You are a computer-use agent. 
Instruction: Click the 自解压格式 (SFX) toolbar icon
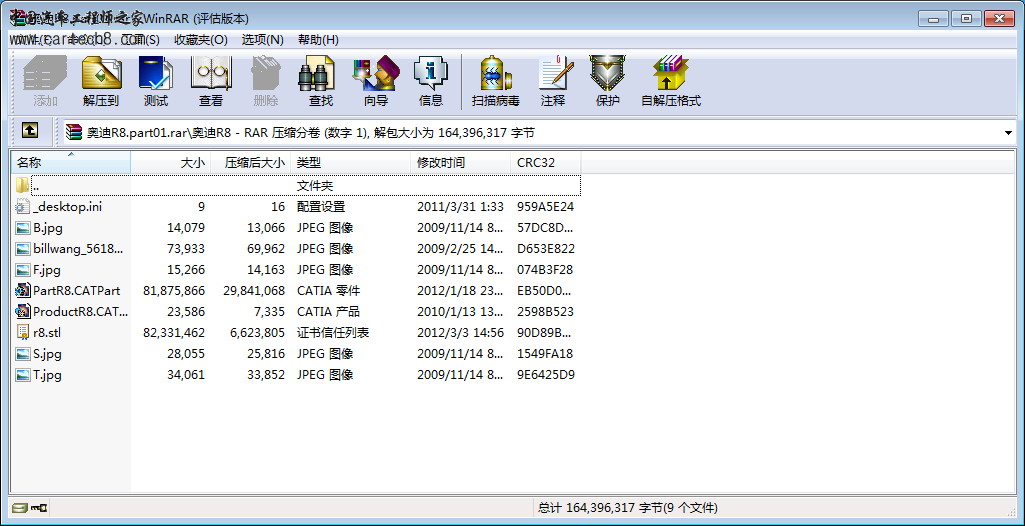[x=671, y=73]
